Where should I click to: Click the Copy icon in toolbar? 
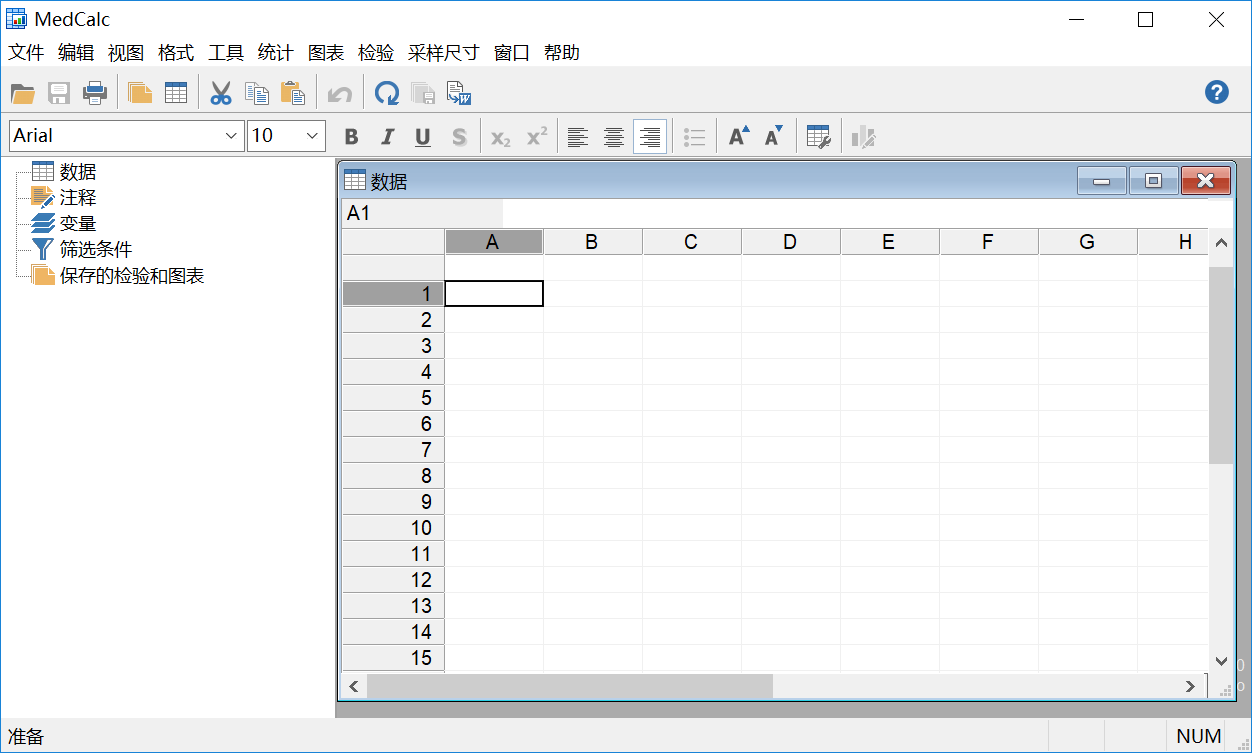(x=257, y=94)
